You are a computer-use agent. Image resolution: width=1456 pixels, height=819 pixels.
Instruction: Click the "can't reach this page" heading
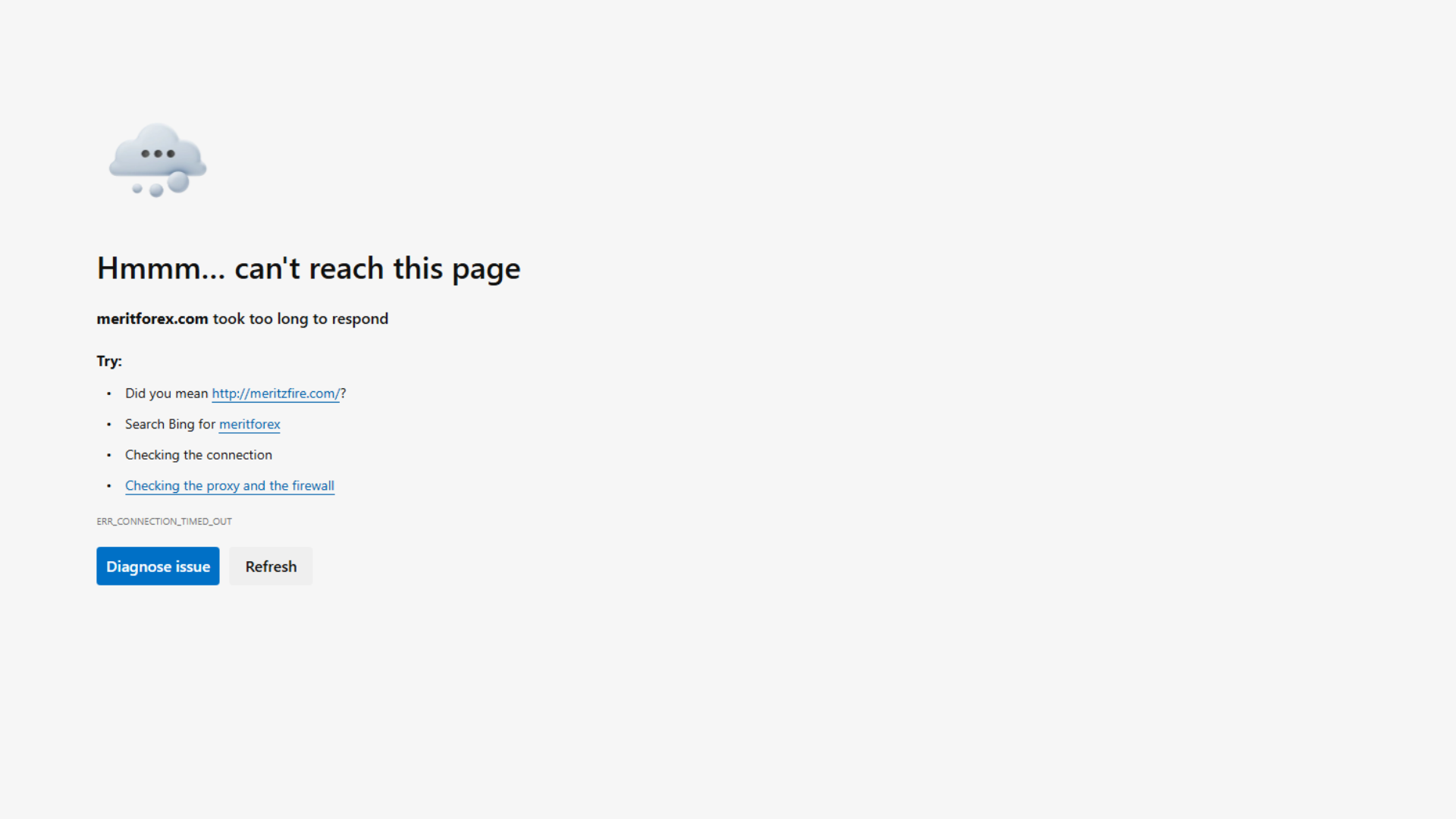(378, 269)
